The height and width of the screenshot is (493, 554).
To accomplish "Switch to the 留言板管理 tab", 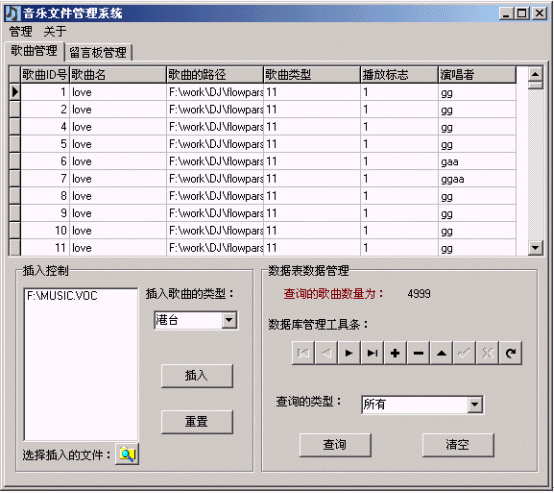I will [98, 53].
